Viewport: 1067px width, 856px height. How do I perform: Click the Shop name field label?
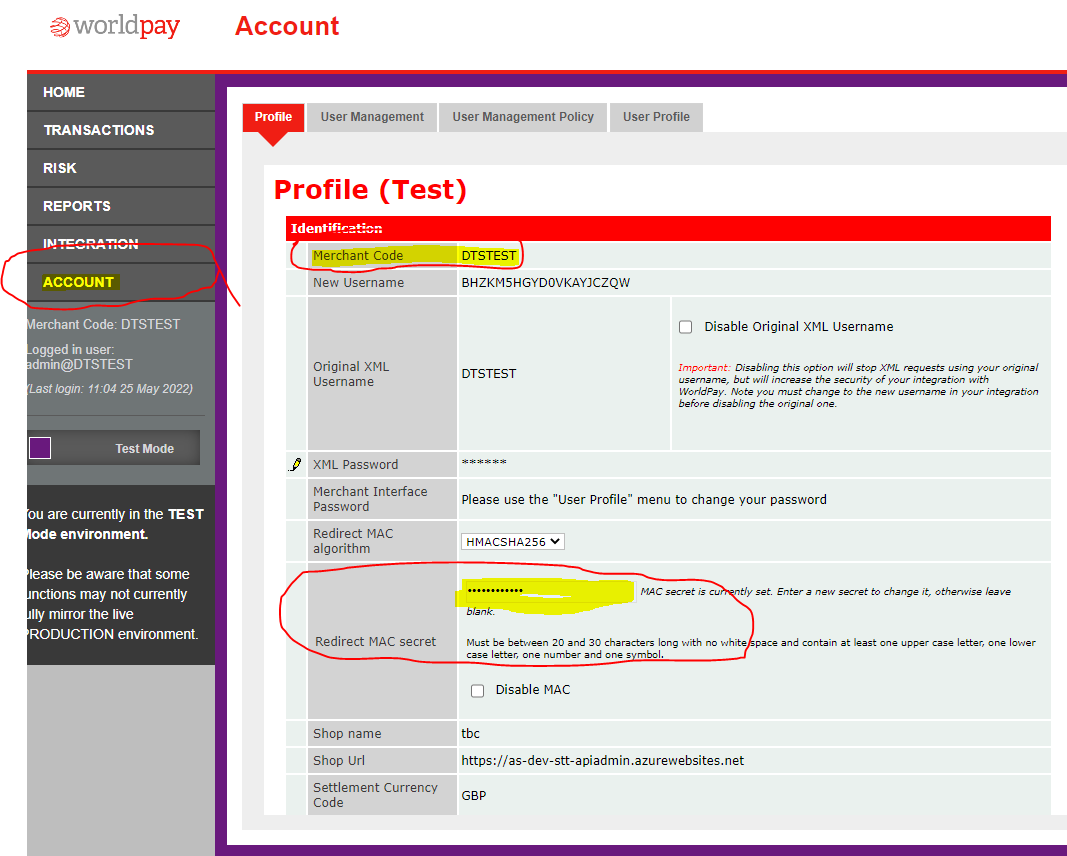347,734
